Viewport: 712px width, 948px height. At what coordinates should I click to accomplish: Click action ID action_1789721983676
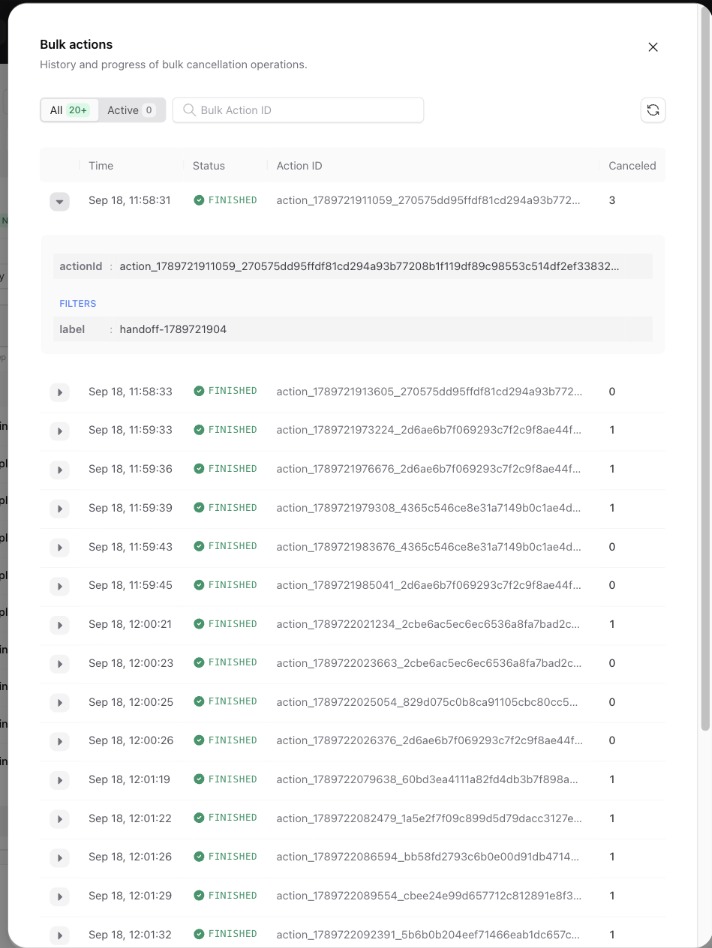coord(429,547)
